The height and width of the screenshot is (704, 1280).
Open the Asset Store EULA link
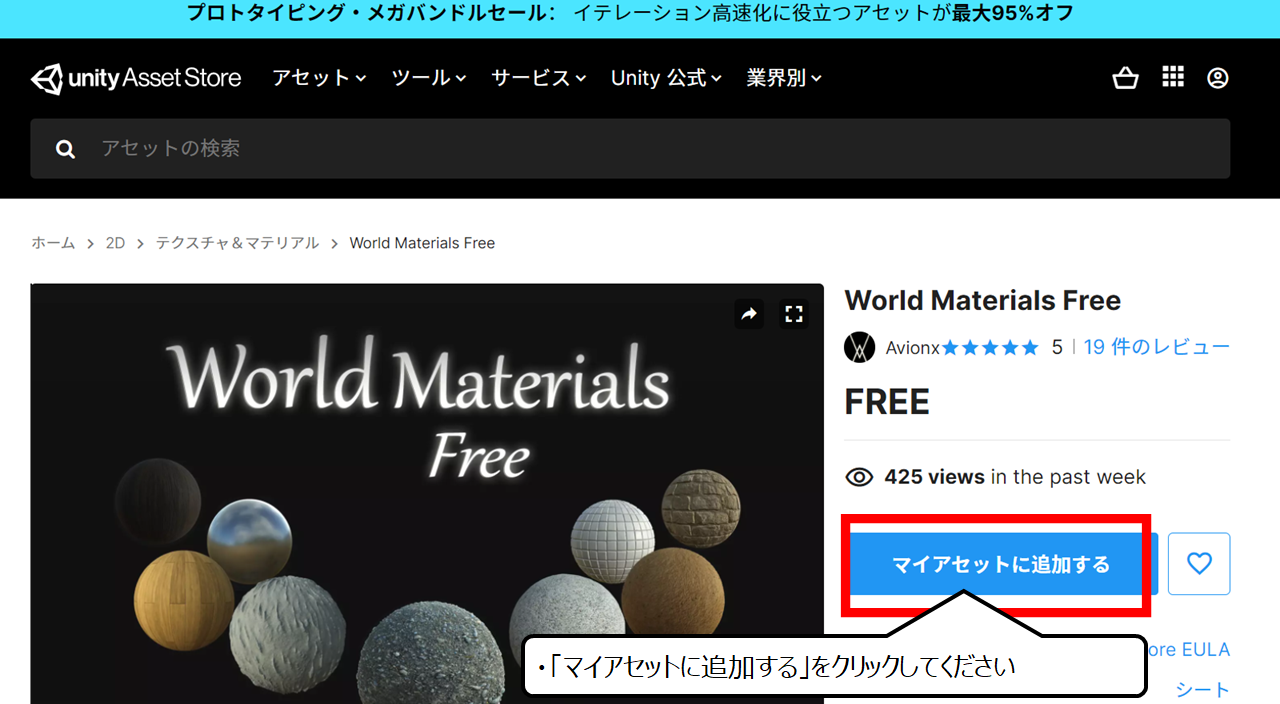[1188, 650]
